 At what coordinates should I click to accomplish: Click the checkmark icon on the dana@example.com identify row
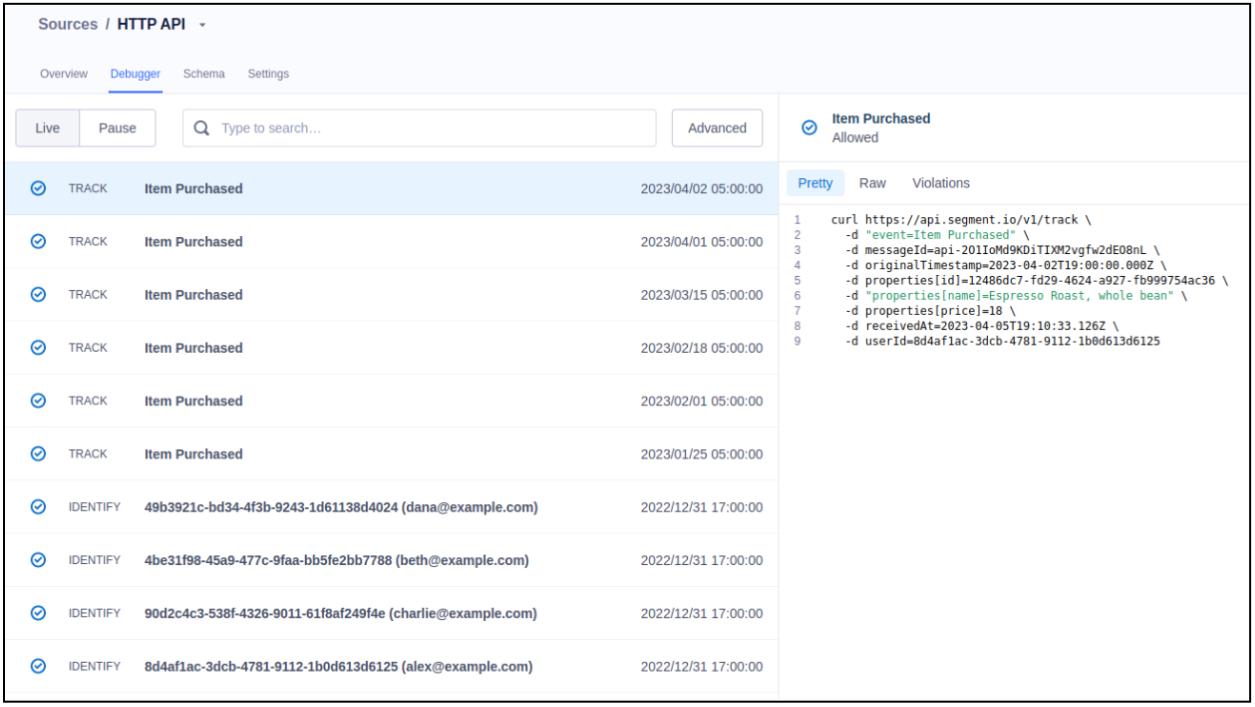(x=38, y=507)
